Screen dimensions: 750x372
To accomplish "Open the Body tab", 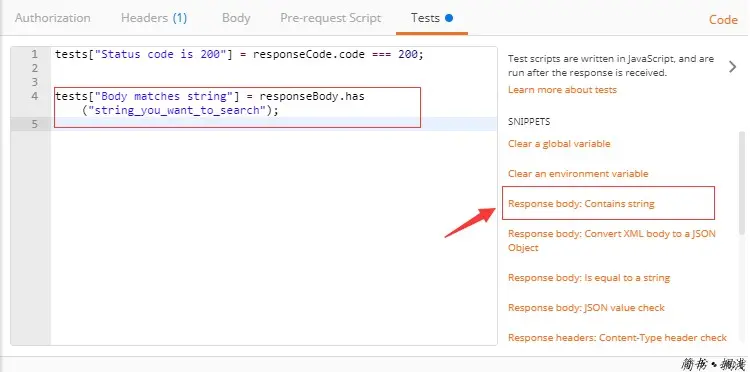I will tap(236, 18).
